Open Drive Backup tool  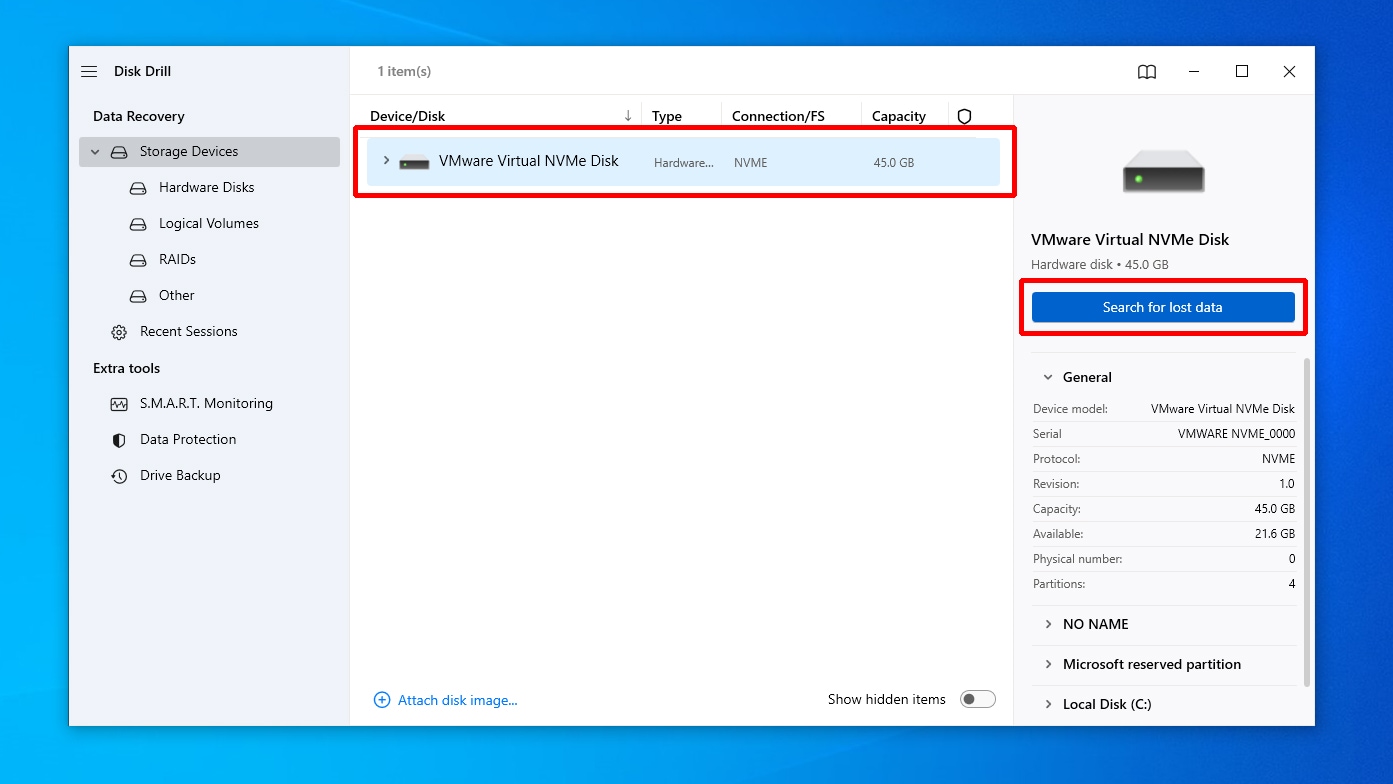(180, 476)
